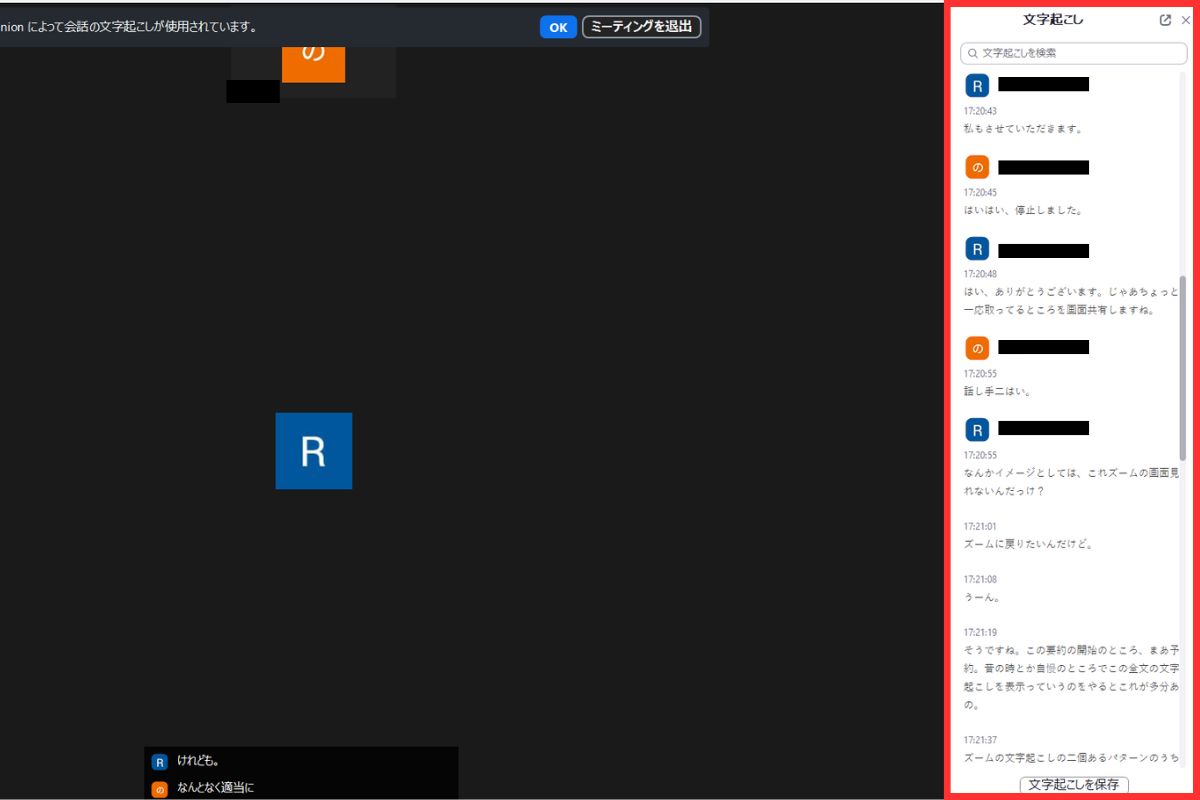Click the R avatar above なんかイメージとしては entry
The height and width of the screenshot is (800, 1200).
tap(977, 429)
